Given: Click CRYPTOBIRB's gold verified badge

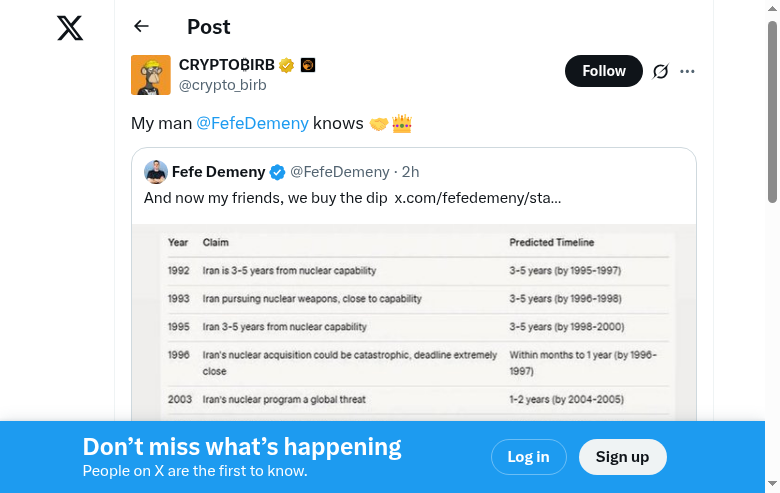Looking at the screenshot, I should click(x=287, y=66).
